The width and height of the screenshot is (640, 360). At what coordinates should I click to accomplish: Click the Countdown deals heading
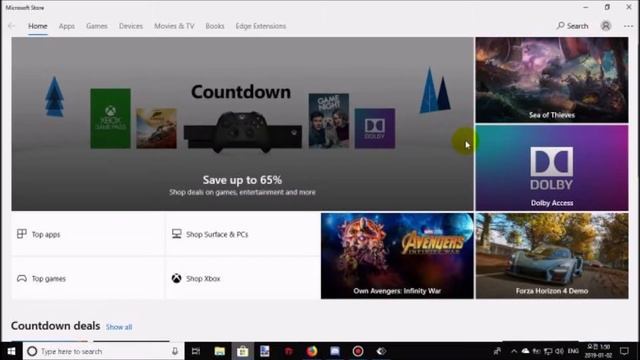(x=56, y=326)
